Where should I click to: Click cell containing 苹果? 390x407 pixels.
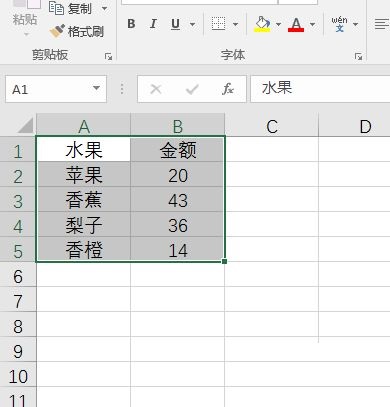[x=83, y=175]
